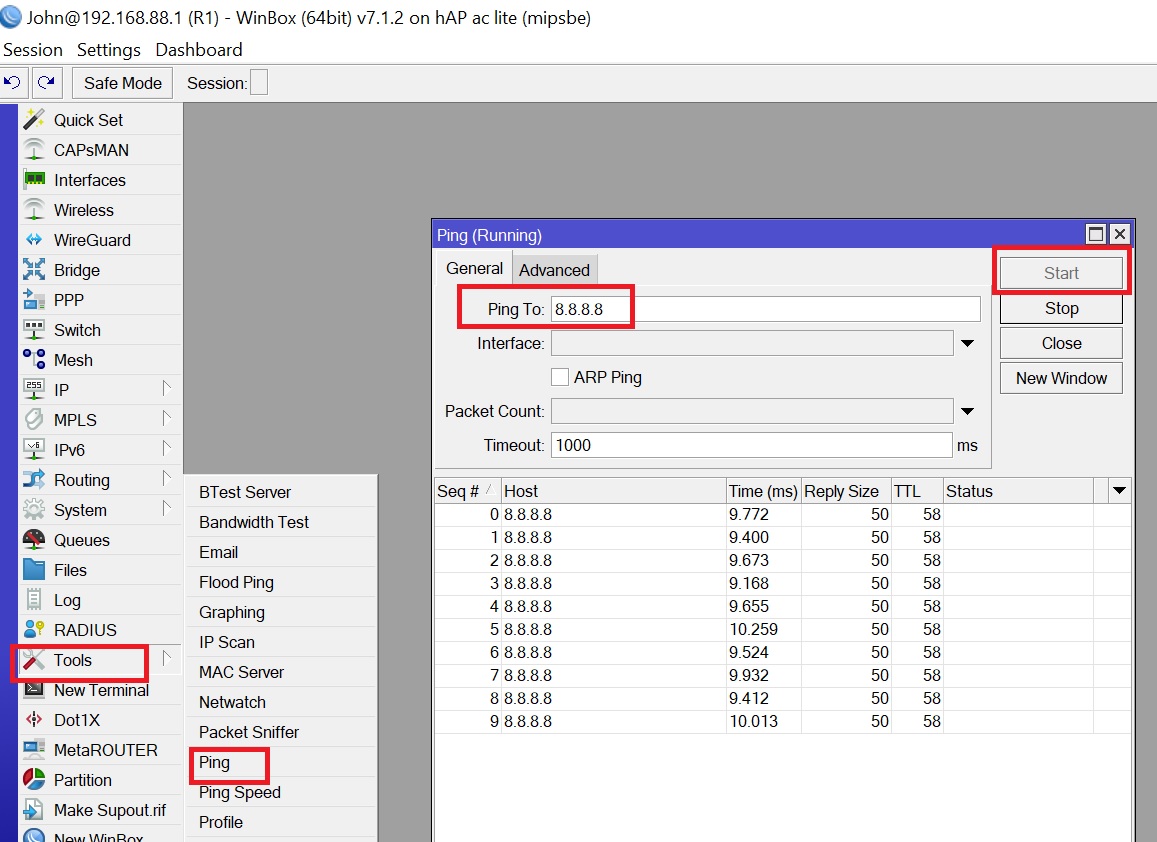
Task: Open the Dashboard menu
Action: (198, 49)
